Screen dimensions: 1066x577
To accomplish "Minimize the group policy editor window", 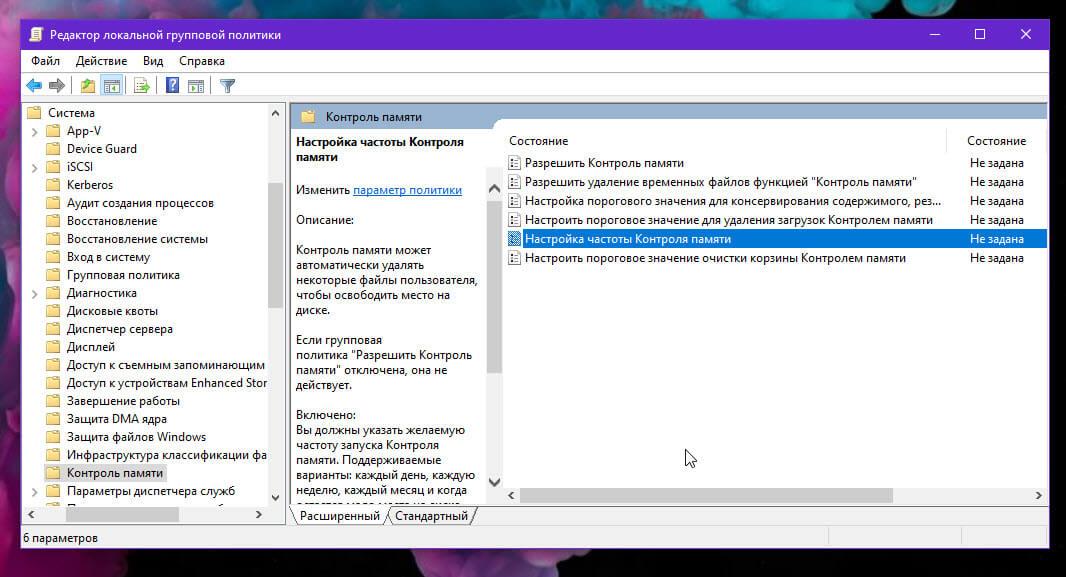I will coord(935,34).
